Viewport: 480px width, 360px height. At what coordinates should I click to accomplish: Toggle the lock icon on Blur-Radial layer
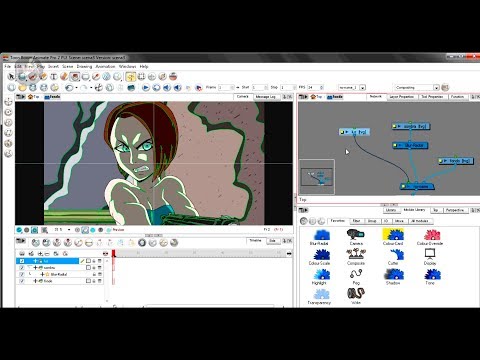(x=94, y=274)
